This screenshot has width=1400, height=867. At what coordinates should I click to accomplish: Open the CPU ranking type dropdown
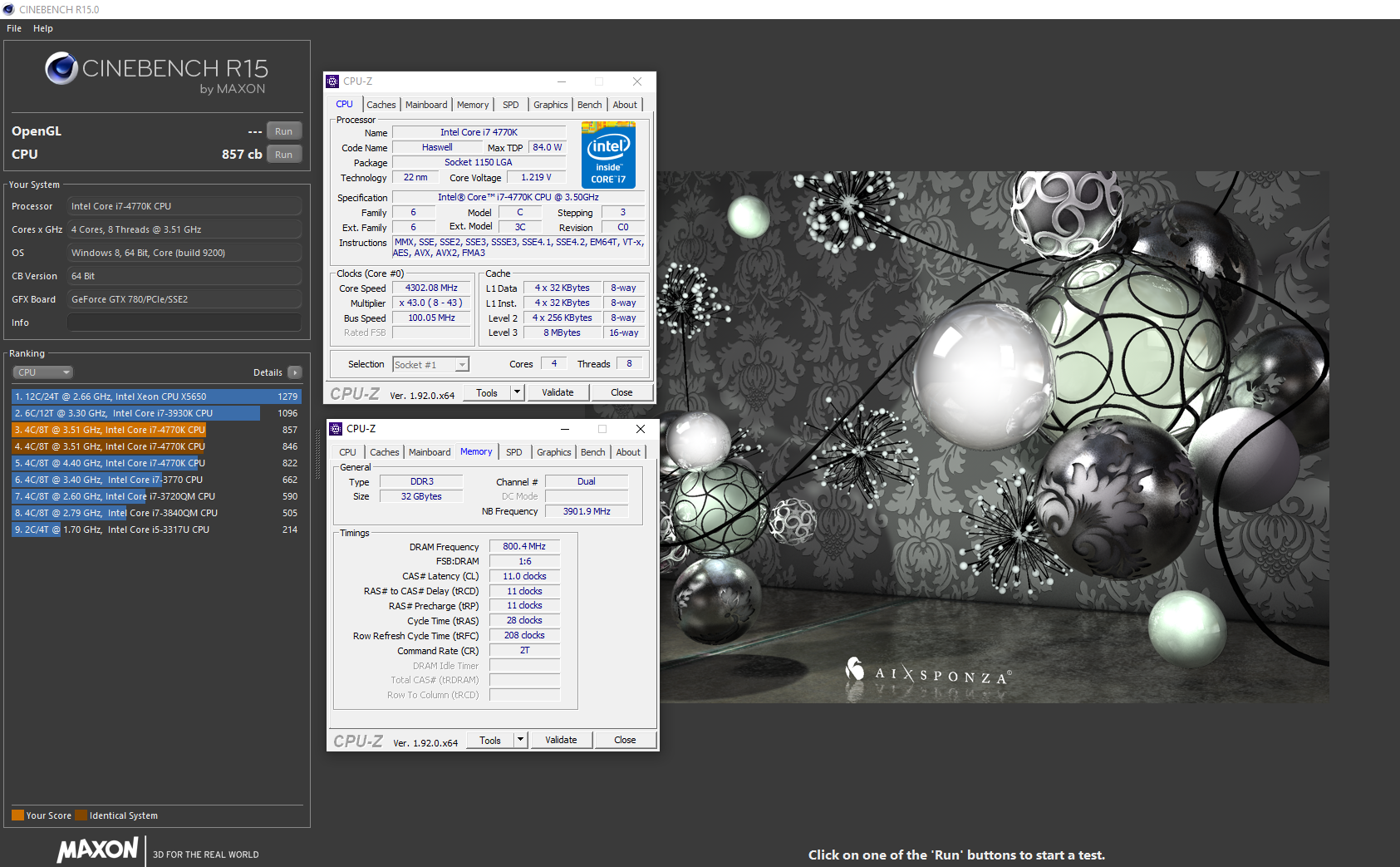click(42, 372)
